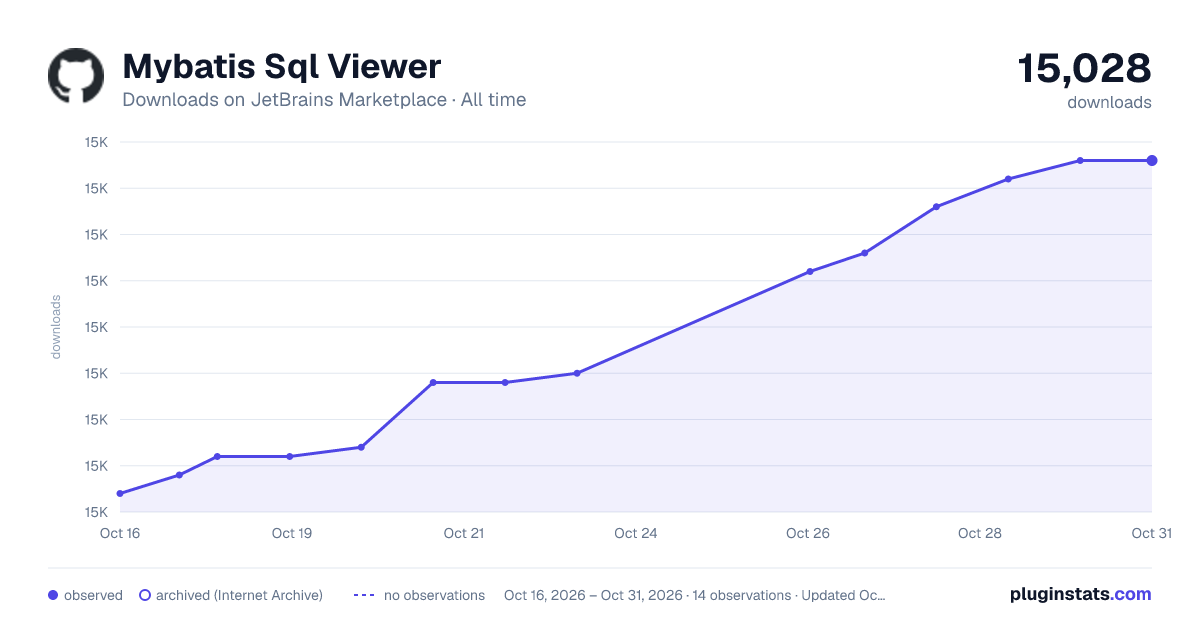Click the 15,028 total count
This screenshot has width=1200, height=630.
(x=1085, y=68)
